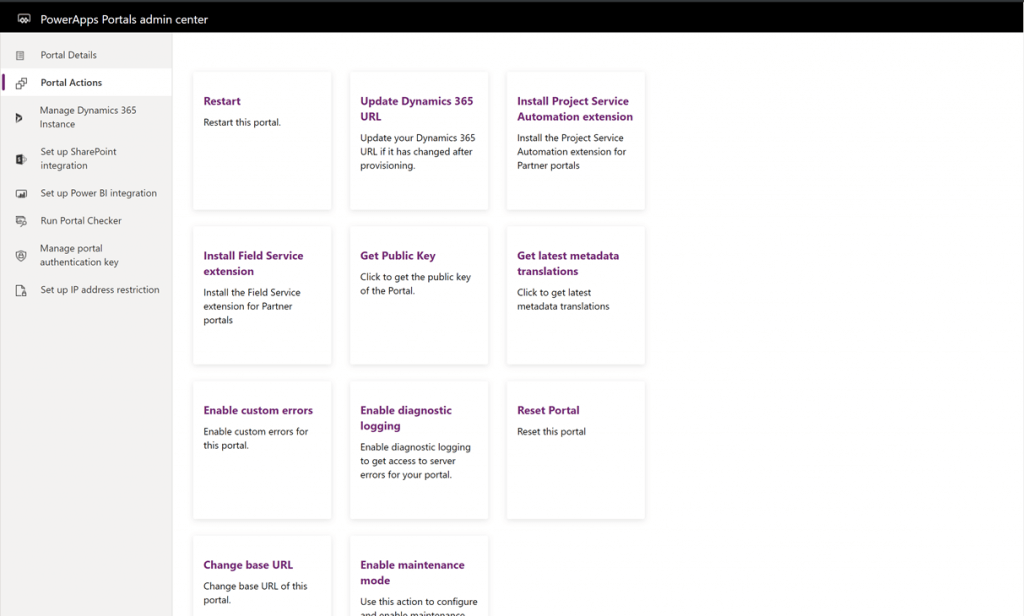Select Install Project Service Automation extension
The width and height of the screenshot is (1024, 616).
[575, 140]
